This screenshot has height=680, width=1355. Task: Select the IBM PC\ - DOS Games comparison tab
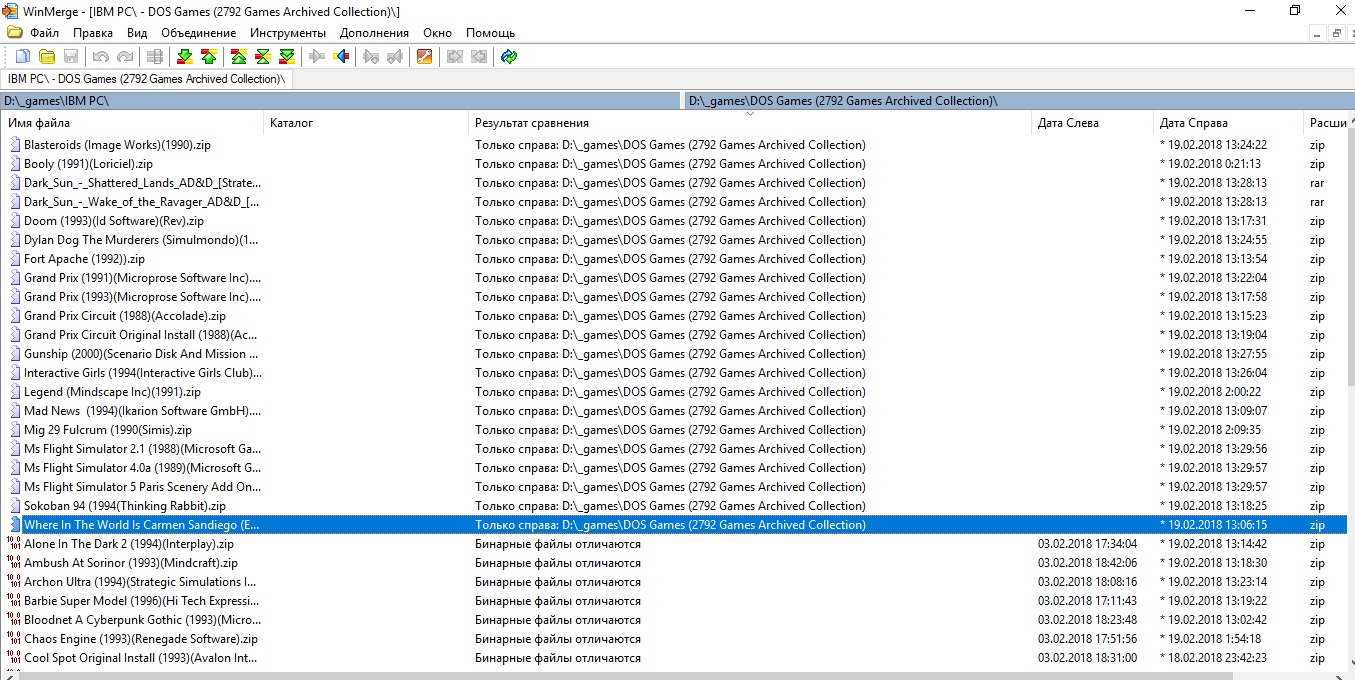147,79
